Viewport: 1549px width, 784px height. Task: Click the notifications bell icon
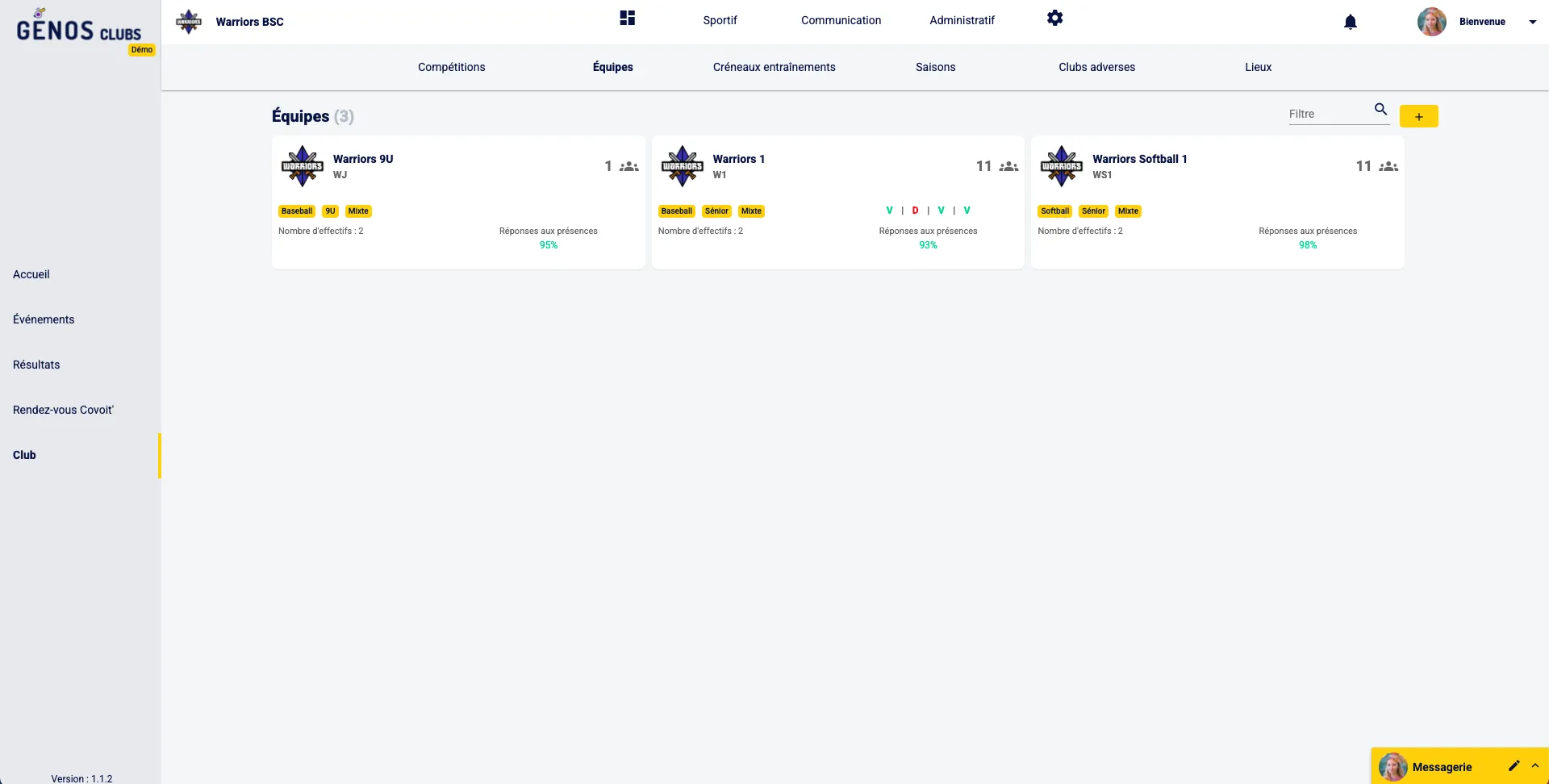pos(1350,22)
